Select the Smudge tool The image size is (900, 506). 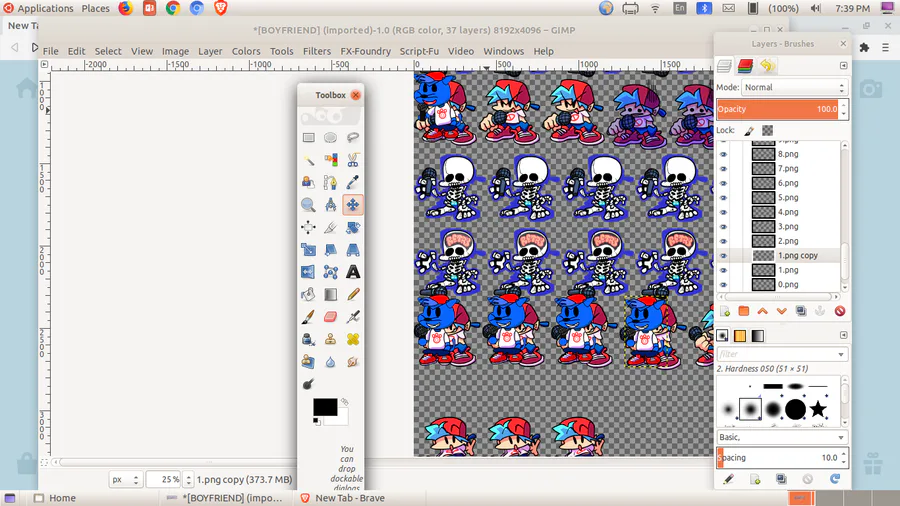tap(352, 361)
